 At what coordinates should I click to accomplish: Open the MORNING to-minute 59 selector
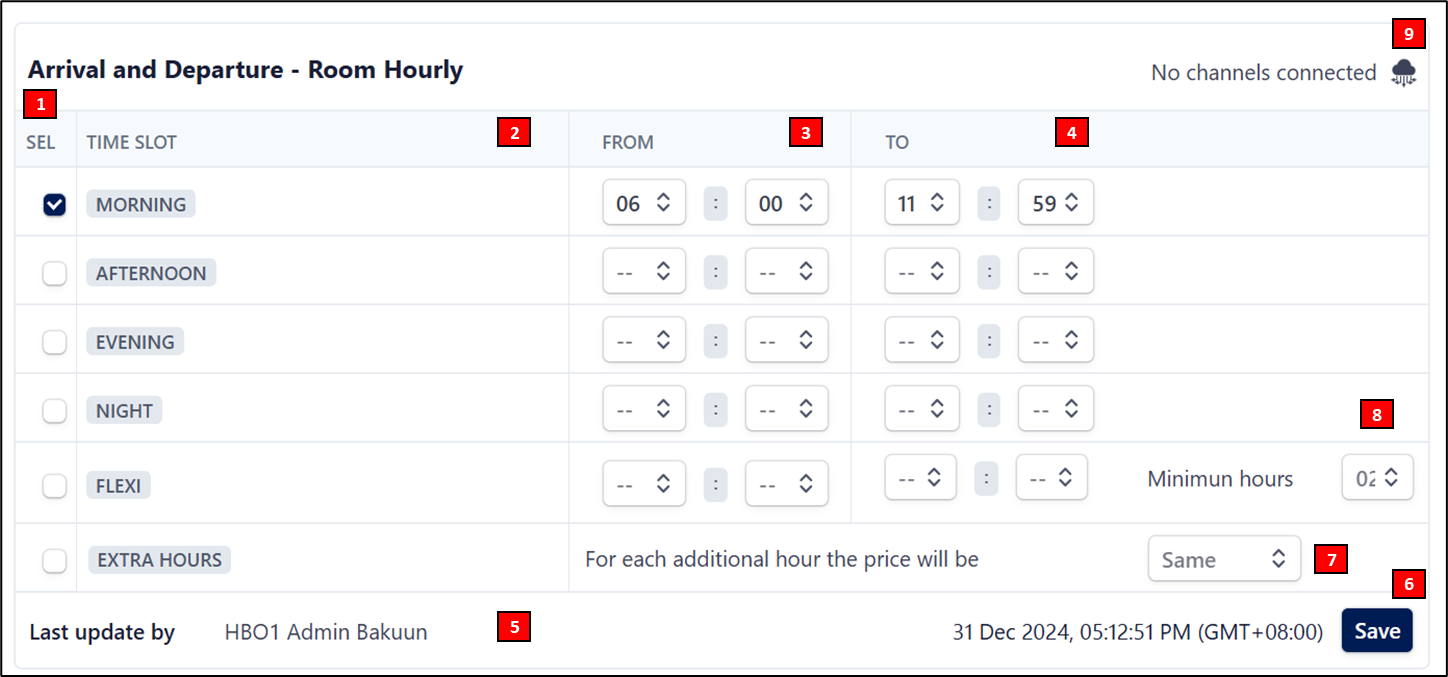click(1055, 203)
